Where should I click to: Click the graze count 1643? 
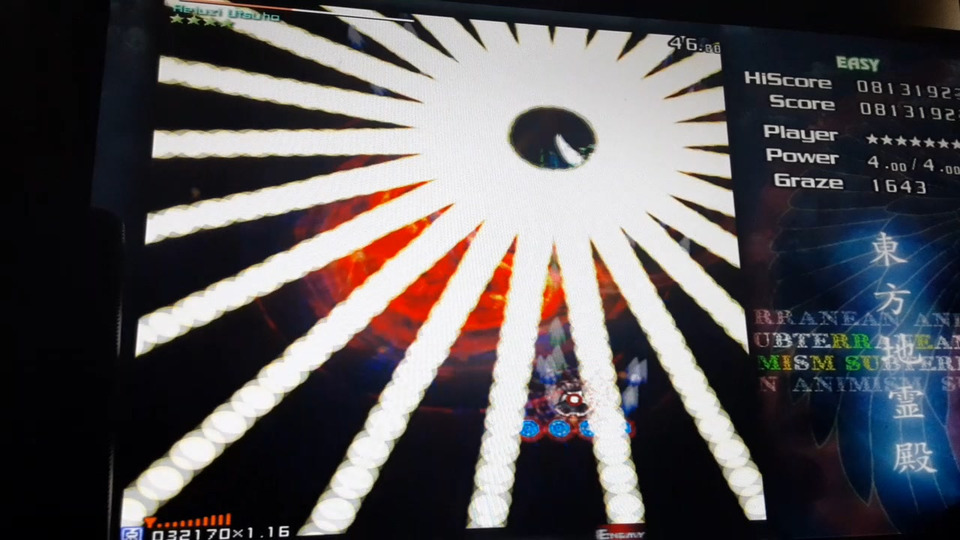pos(899,186)
